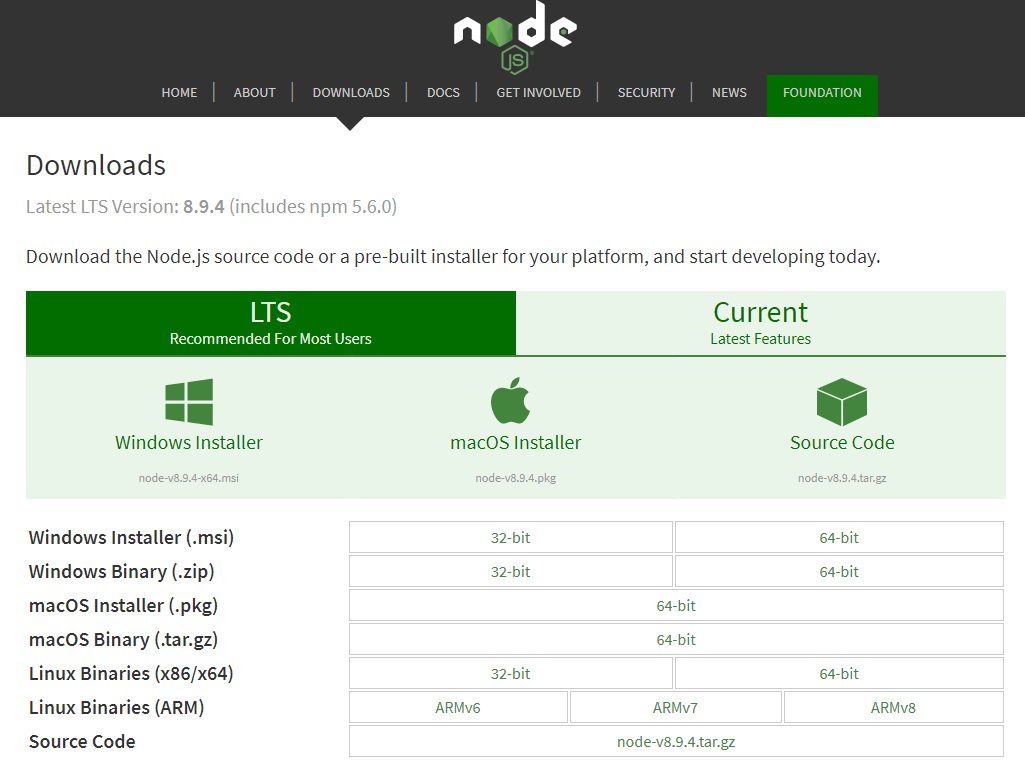Click the Node.js logo in header
Screen dimensions: 1025x778
pyautogui.click(x=515, y=37)
